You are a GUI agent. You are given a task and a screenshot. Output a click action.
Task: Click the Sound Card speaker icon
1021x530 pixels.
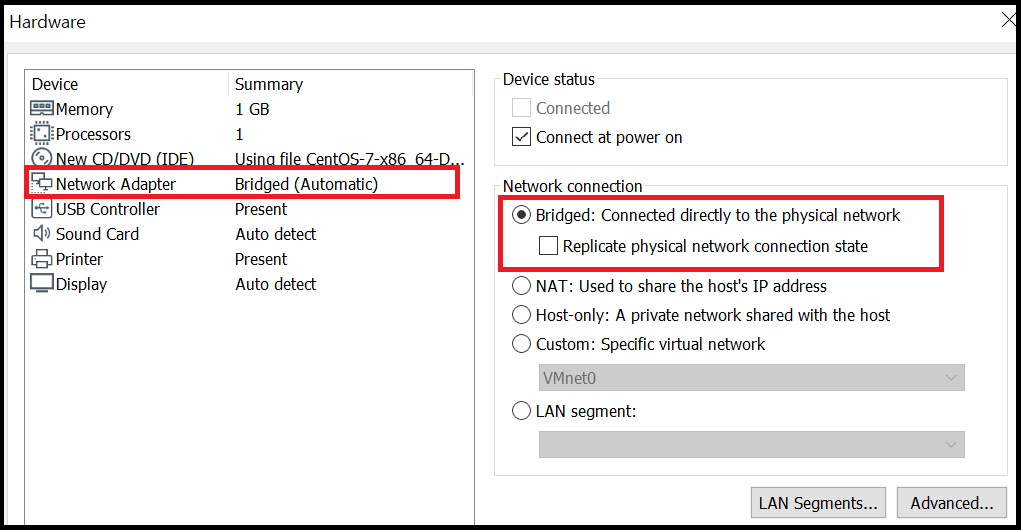(x=42, y=234)
